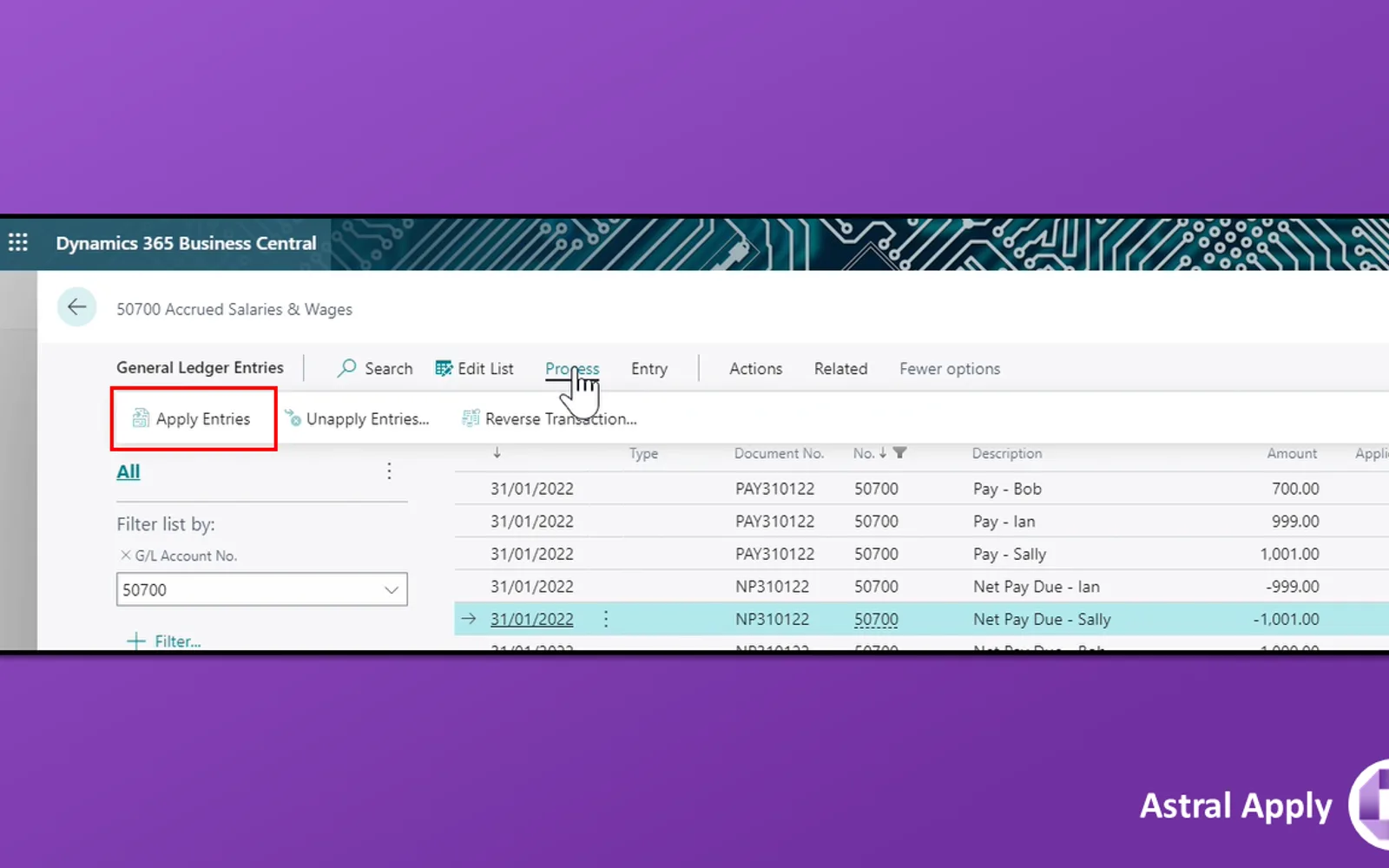Image resolution: width=1389 pixels, height=868 pixels.
Task: Click the Amount column header
Action: click(1292, 454)
